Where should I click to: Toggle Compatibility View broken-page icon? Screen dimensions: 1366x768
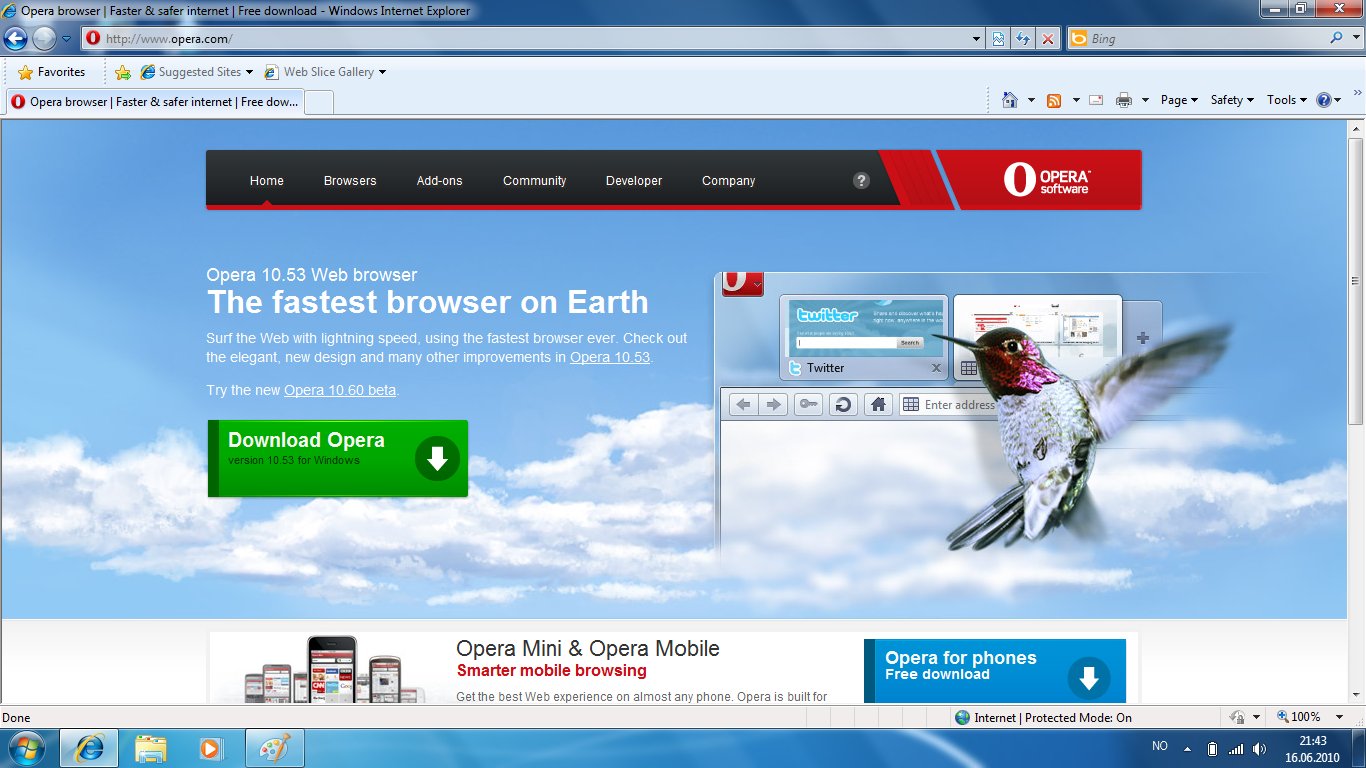coord(998,39)
